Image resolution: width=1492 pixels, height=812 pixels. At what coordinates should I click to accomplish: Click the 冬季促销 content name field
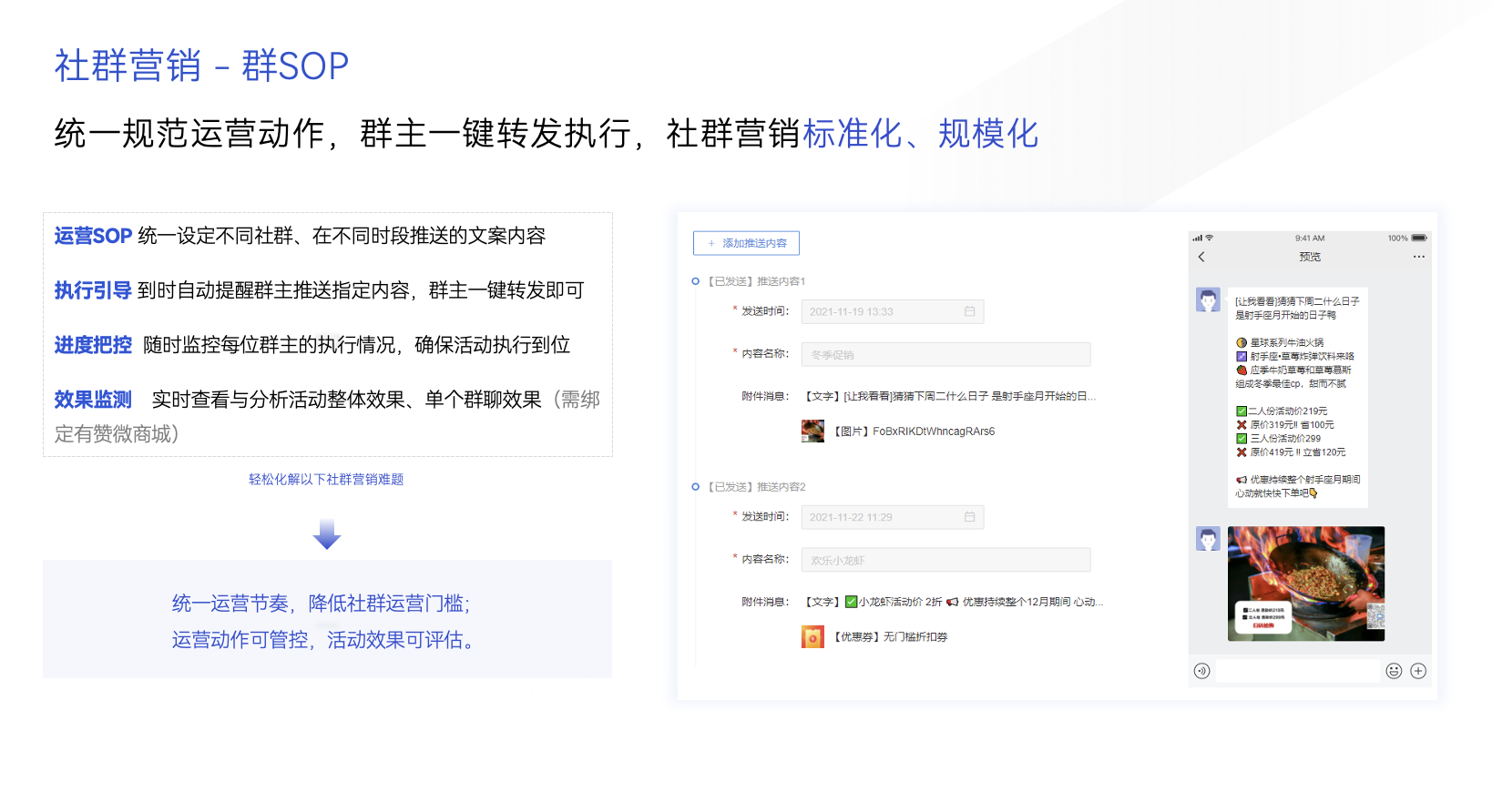pyautogui.click(x=945, y=354)
